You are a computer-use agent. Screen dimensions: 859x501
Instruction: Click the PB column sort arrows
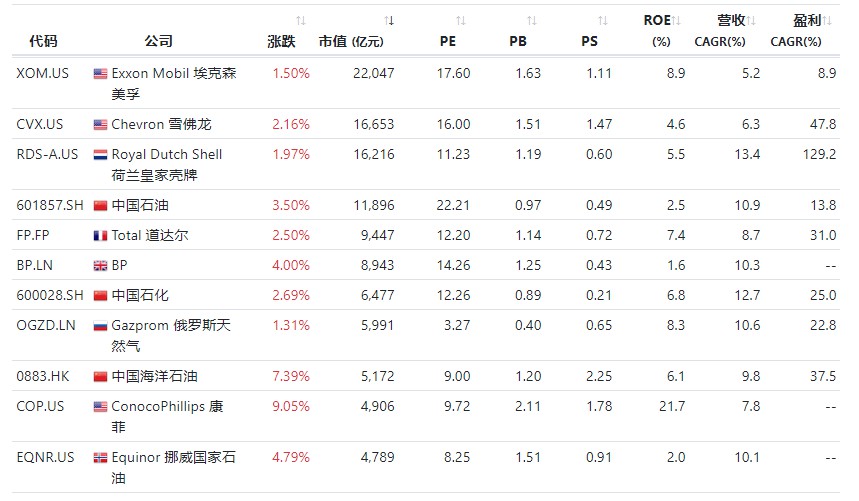pyautogui.click(x=531, y=21)
